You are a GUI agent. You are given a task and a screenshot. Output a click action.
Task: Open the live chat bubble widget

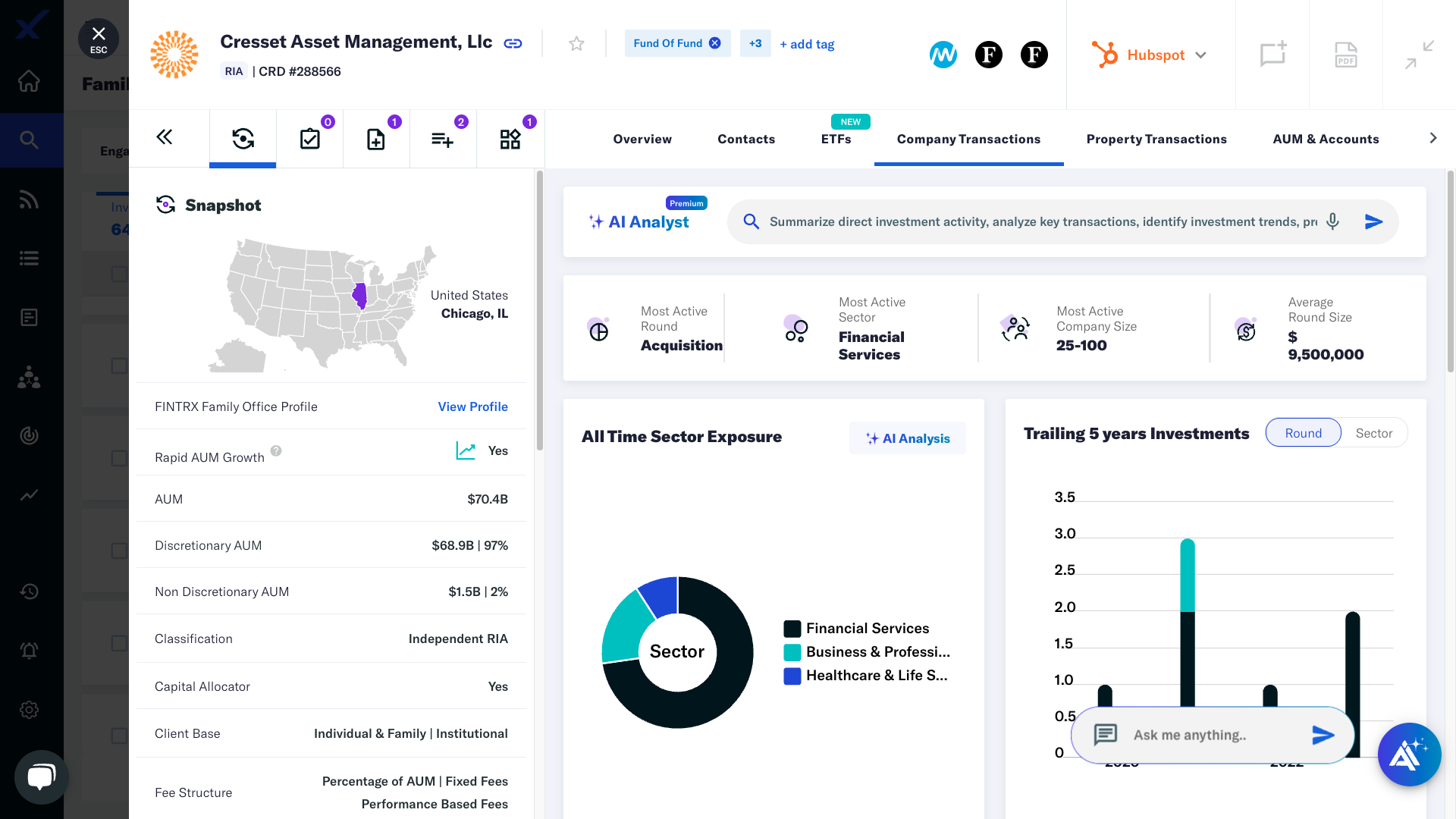[42, 777]
